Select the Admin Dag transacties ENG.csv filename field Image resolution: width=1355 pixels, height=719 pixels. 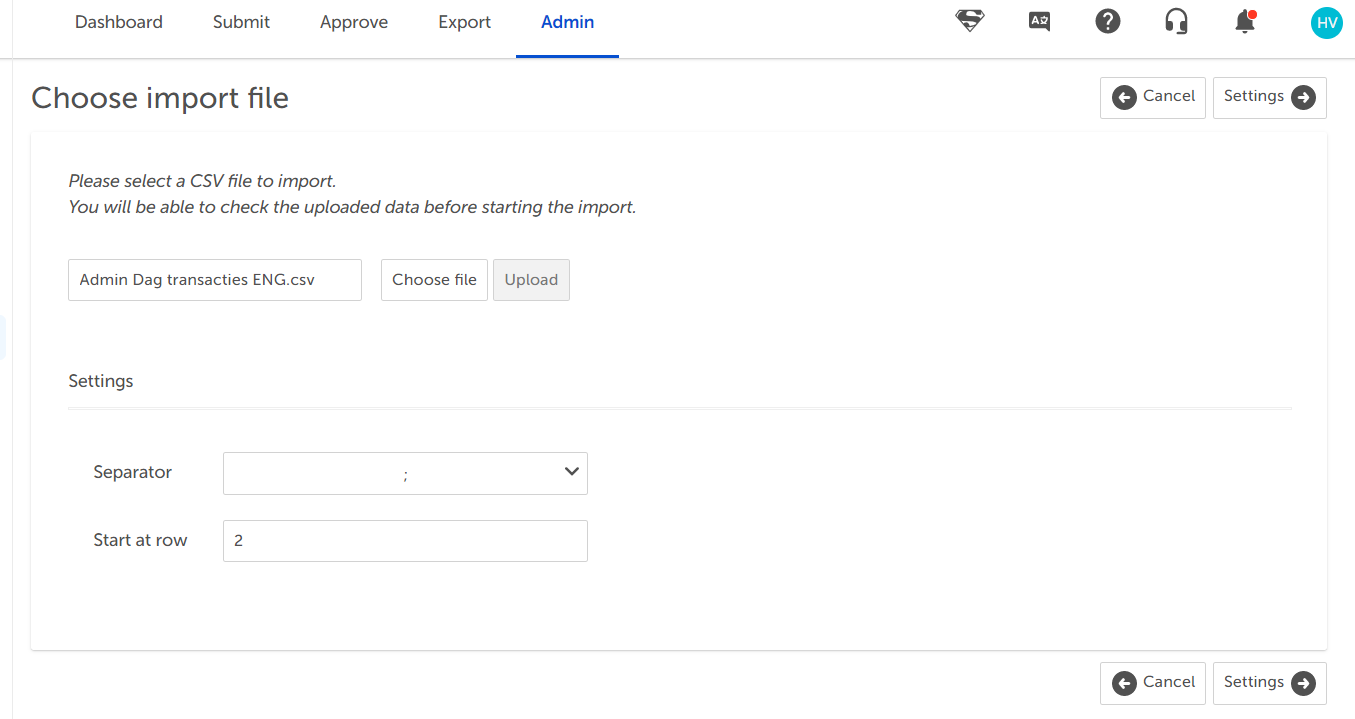[x=214, y=280]
